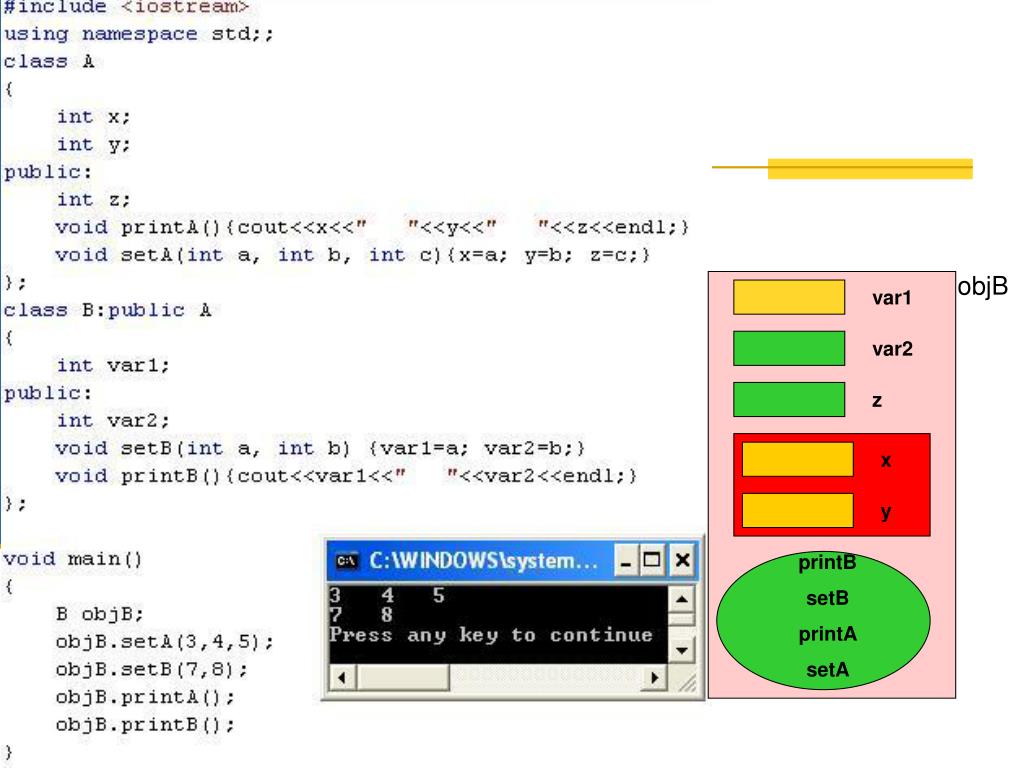Click the '#include <iostream>' code line
1024x768 pixels.
click(126, 7)
